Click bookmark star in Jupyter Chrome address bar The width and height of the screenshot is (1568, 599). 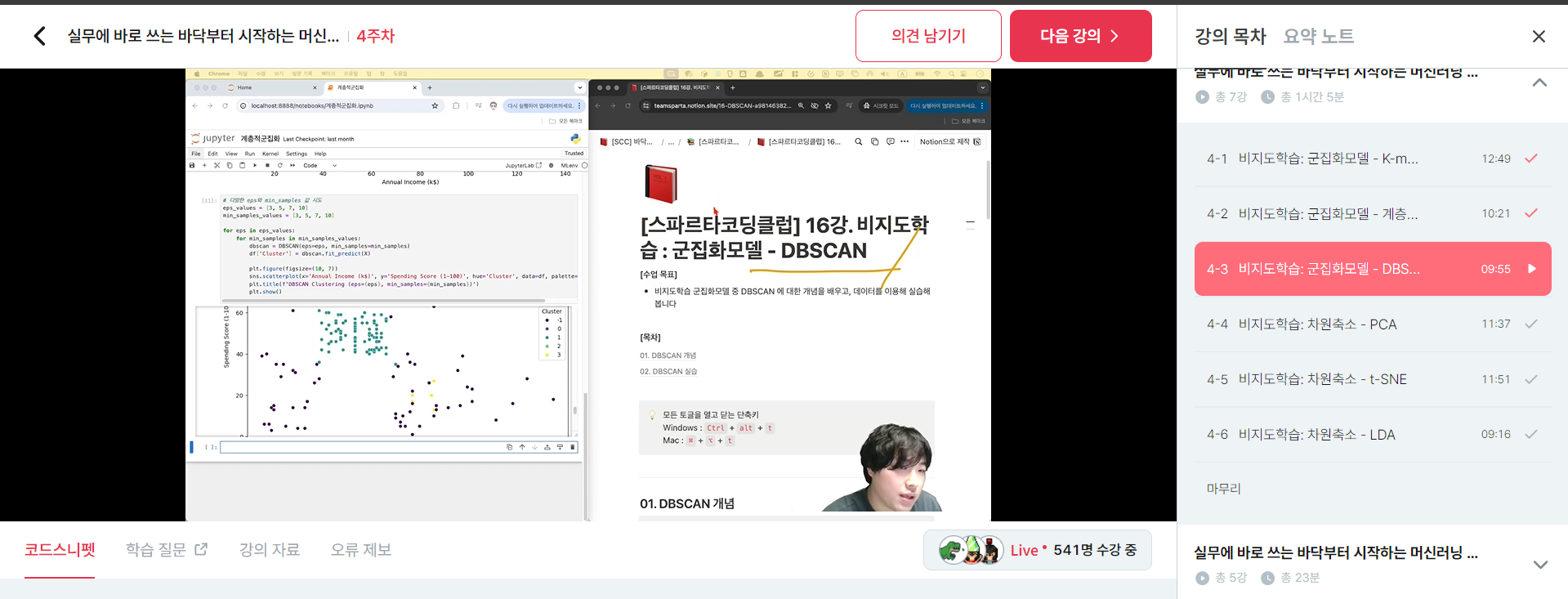[435, 105]
